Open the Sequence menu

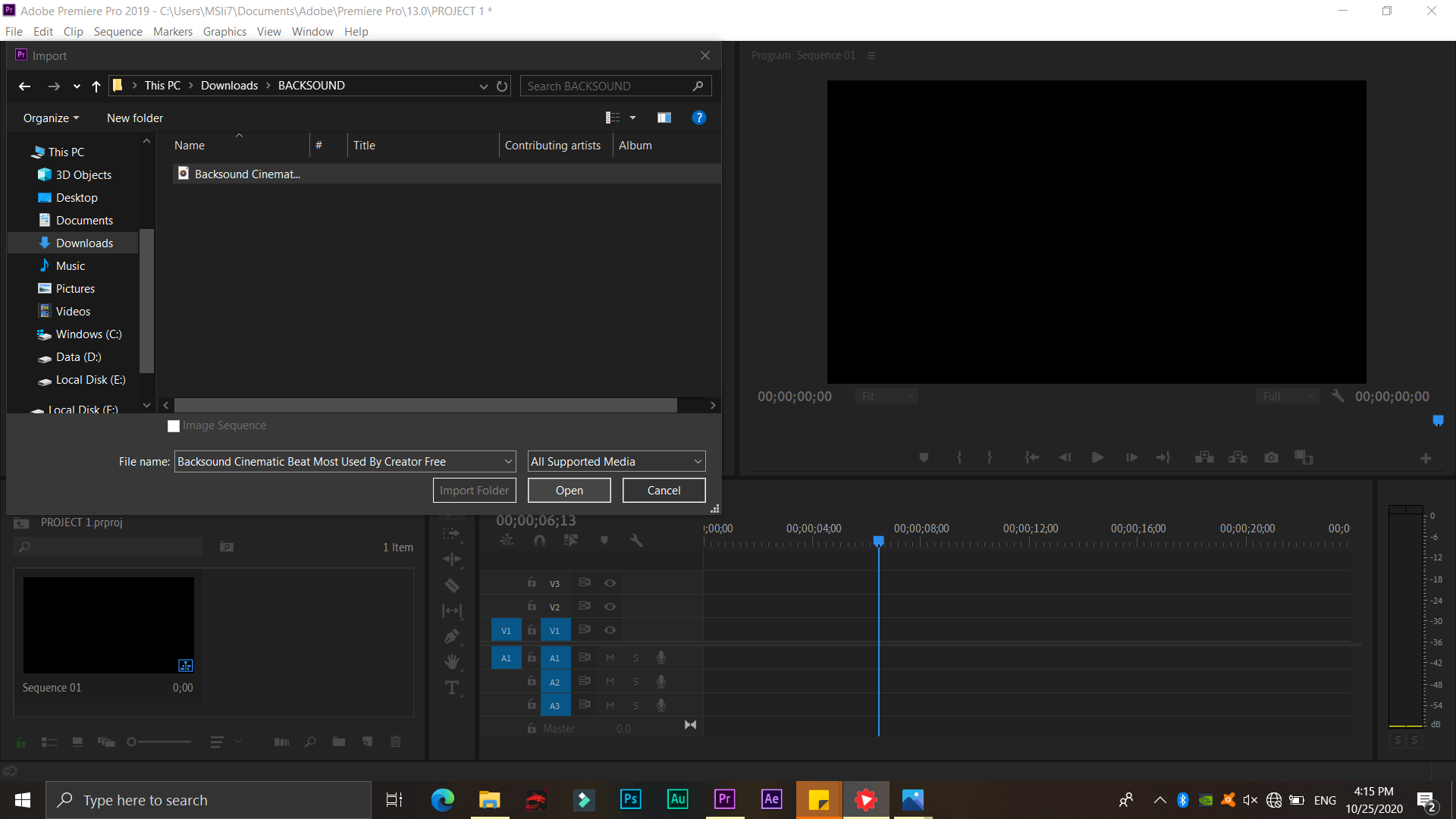(x=118, y=32)
